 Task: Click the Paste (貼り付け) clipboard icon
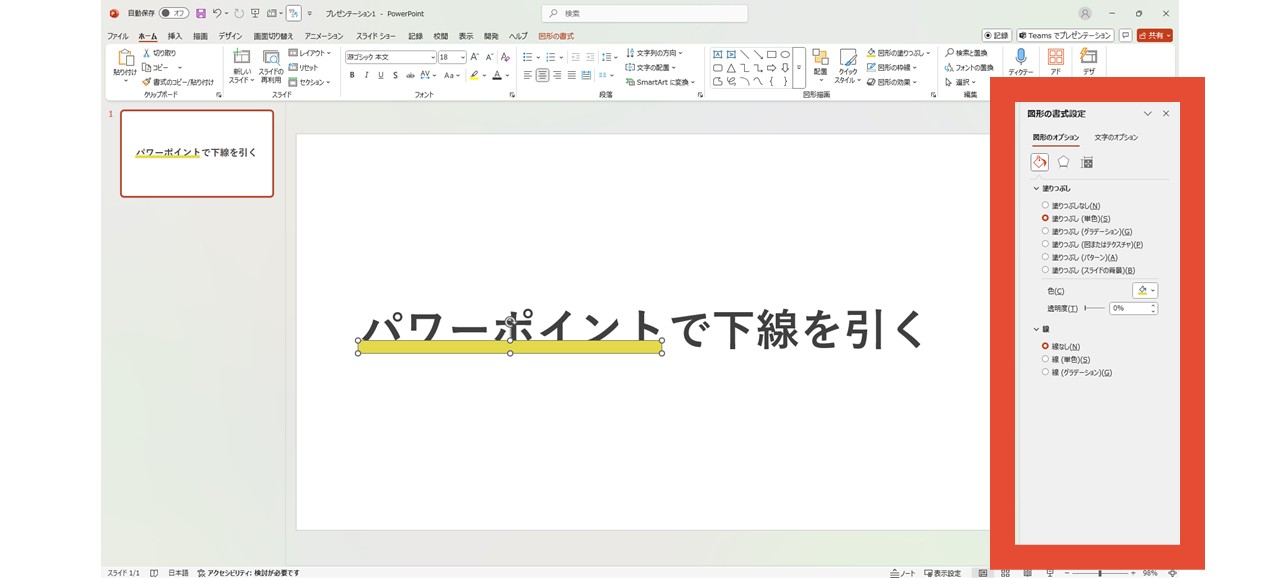click(x=125, y=58)
